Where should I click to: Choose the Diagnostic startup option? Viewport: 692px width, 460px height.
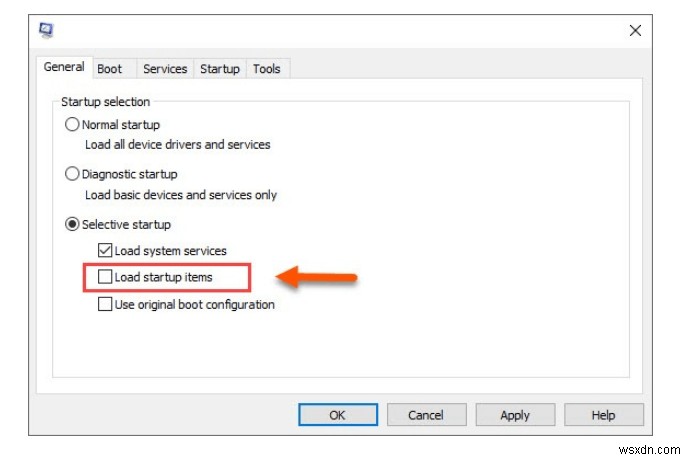click(72, 174)
